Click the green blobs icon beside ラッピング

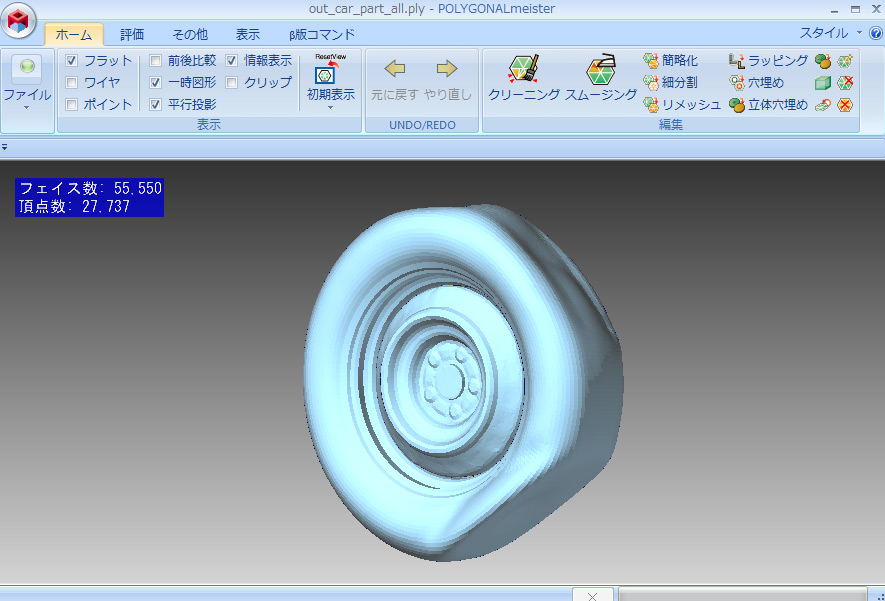click(x=823, y=60)
